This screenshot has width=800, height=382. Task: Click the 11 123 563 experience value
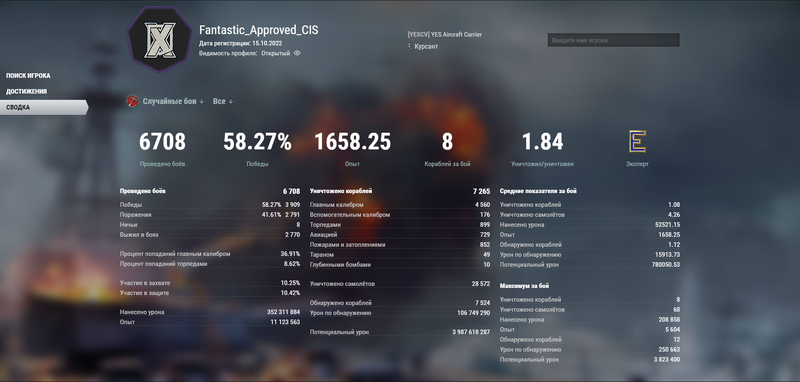coord(285,322)
